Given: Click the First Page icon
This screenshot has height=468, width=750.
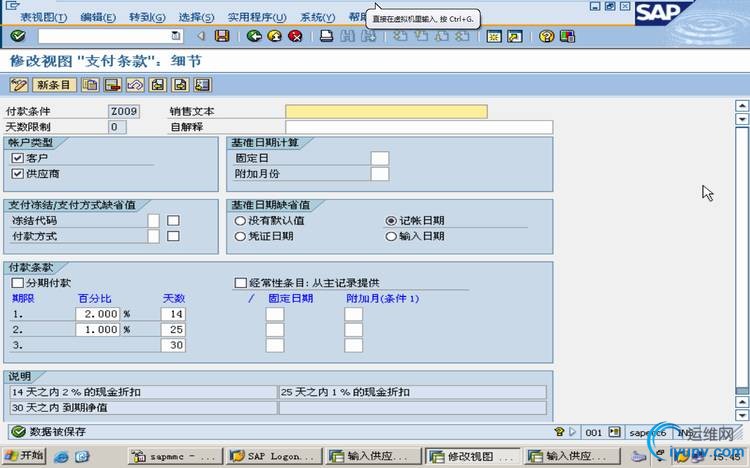Looking at the screenshot, I should tap(399, 36).
